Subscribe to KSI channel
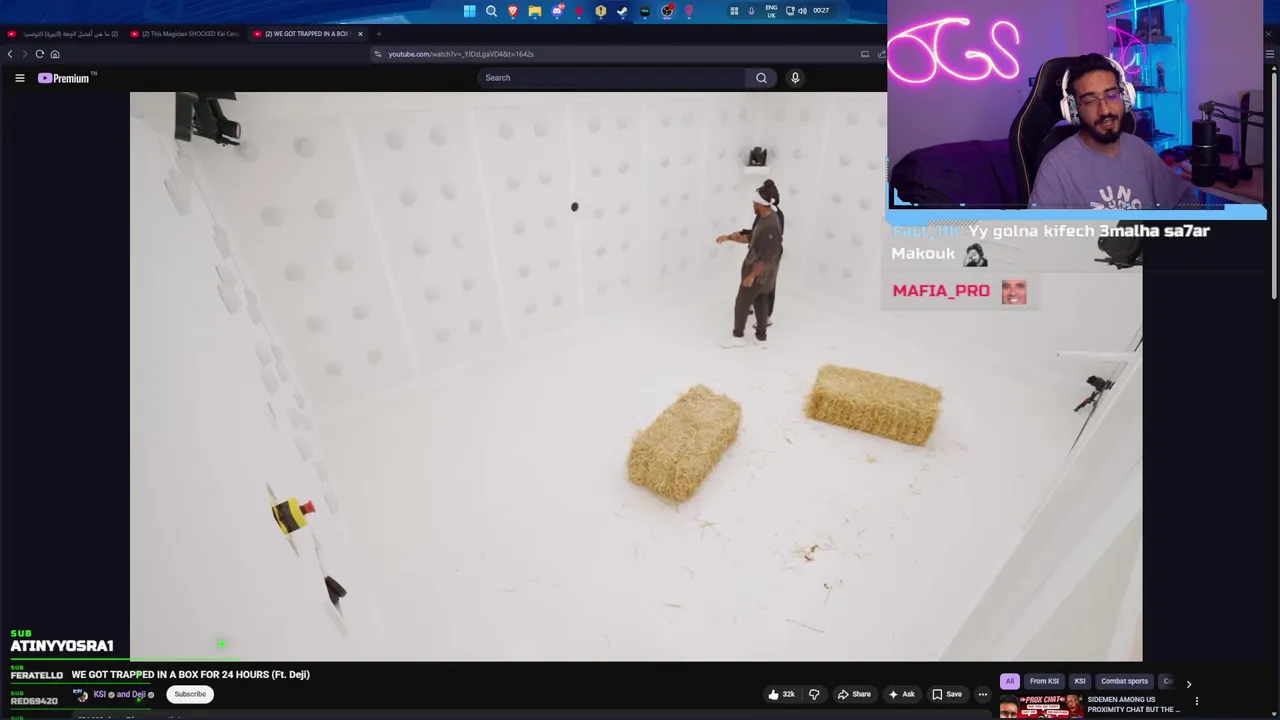 point(190,694)
